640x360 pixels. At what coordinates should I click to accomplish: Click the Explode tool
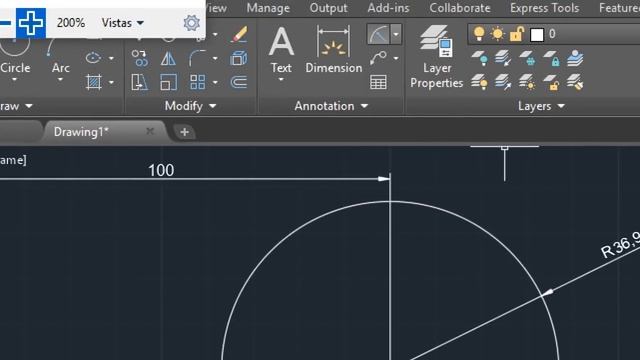pos(239,58)
